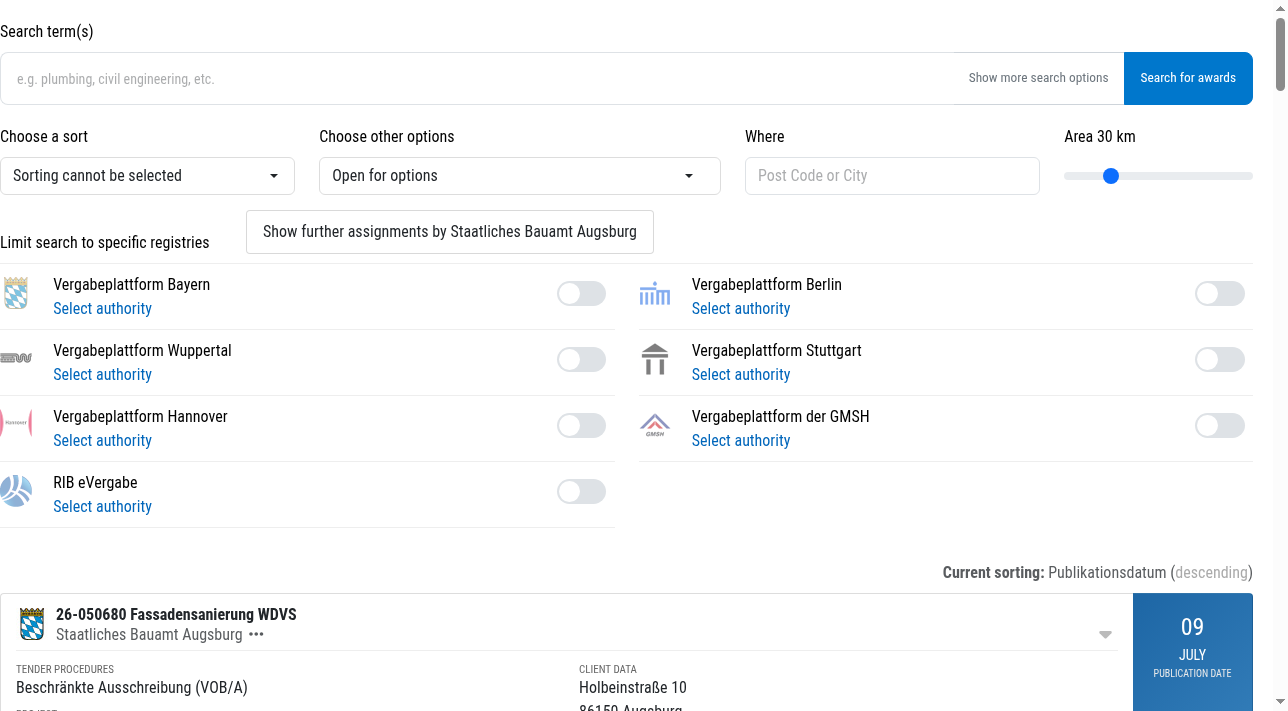This screenshot has height=711, width=1288.
Task: Open the 'Open for options' dropdown
Action: (x=520, y=176)
